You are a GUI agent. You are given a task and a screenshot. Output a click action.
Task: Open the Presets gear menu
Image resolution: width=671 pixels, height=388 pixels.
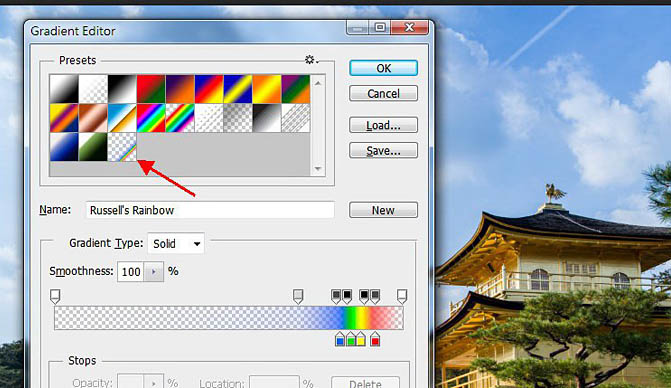tap(312, 60)
